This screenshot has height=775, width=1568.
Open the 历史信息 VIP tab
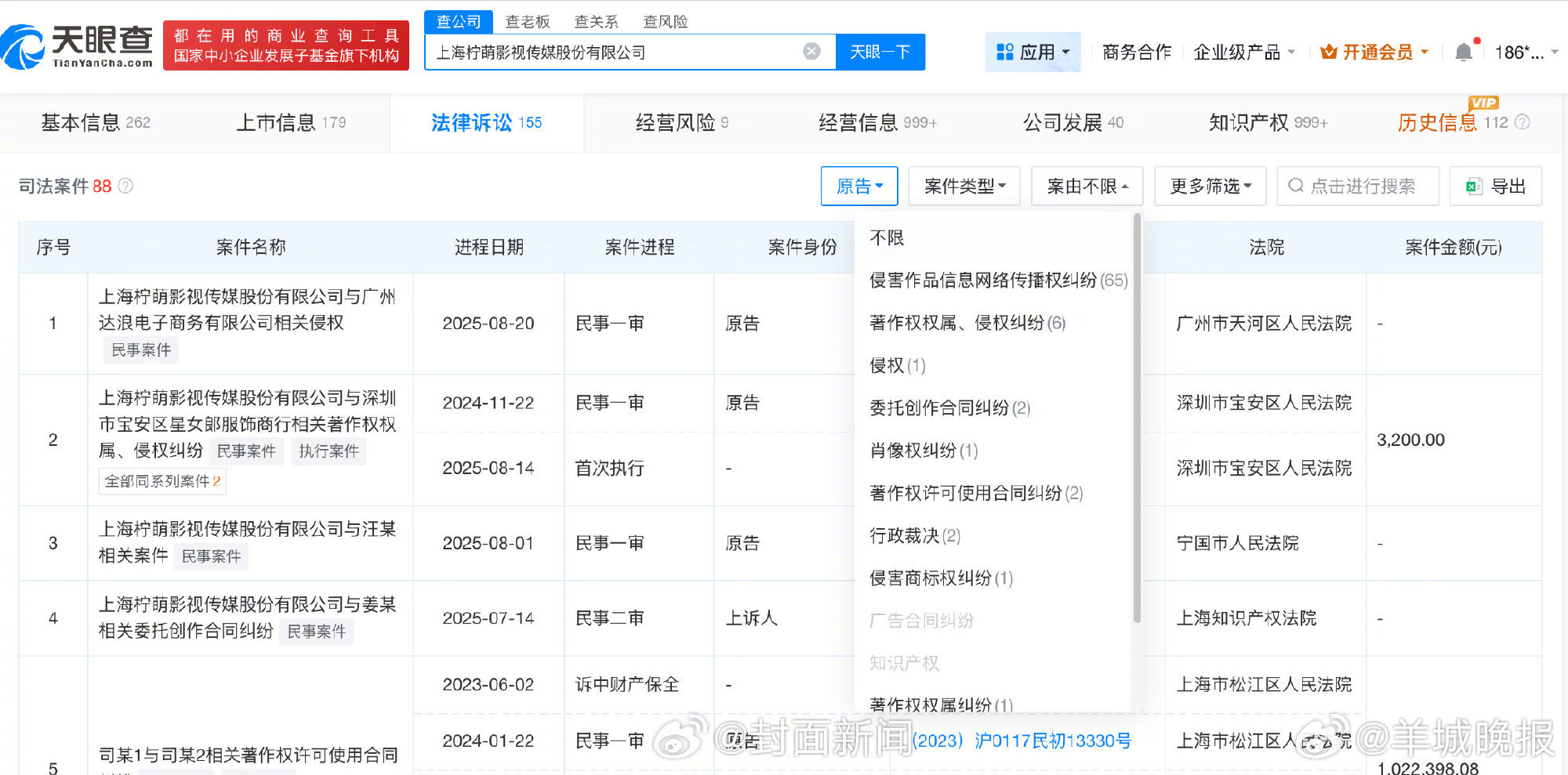point(1453,122)
